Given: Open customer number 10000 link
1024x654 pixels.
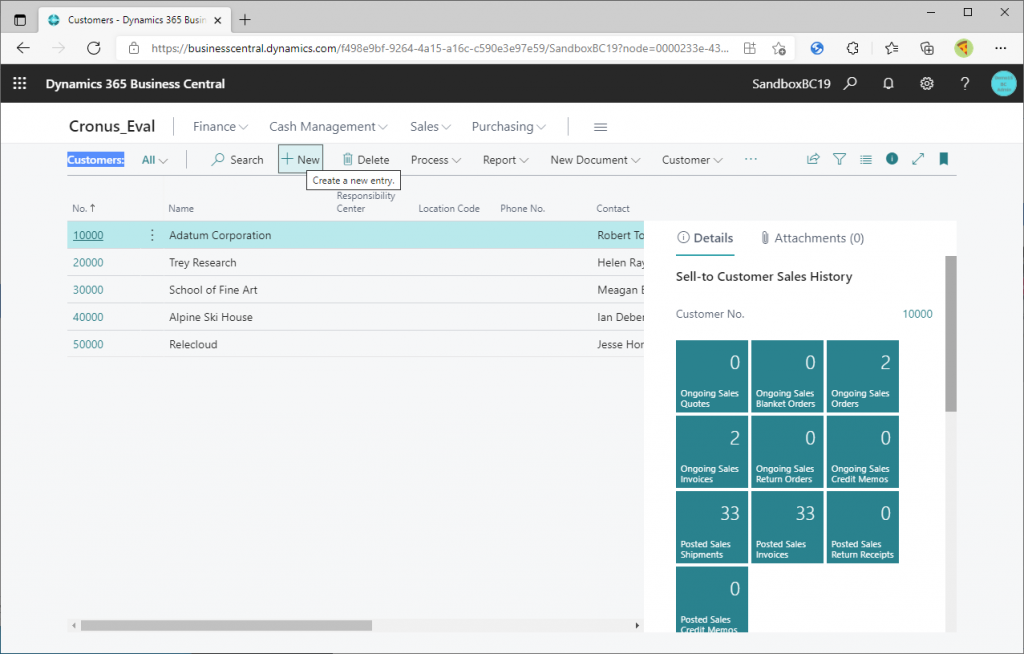Looking at the screenshot, I should click(x=88, y=235).
